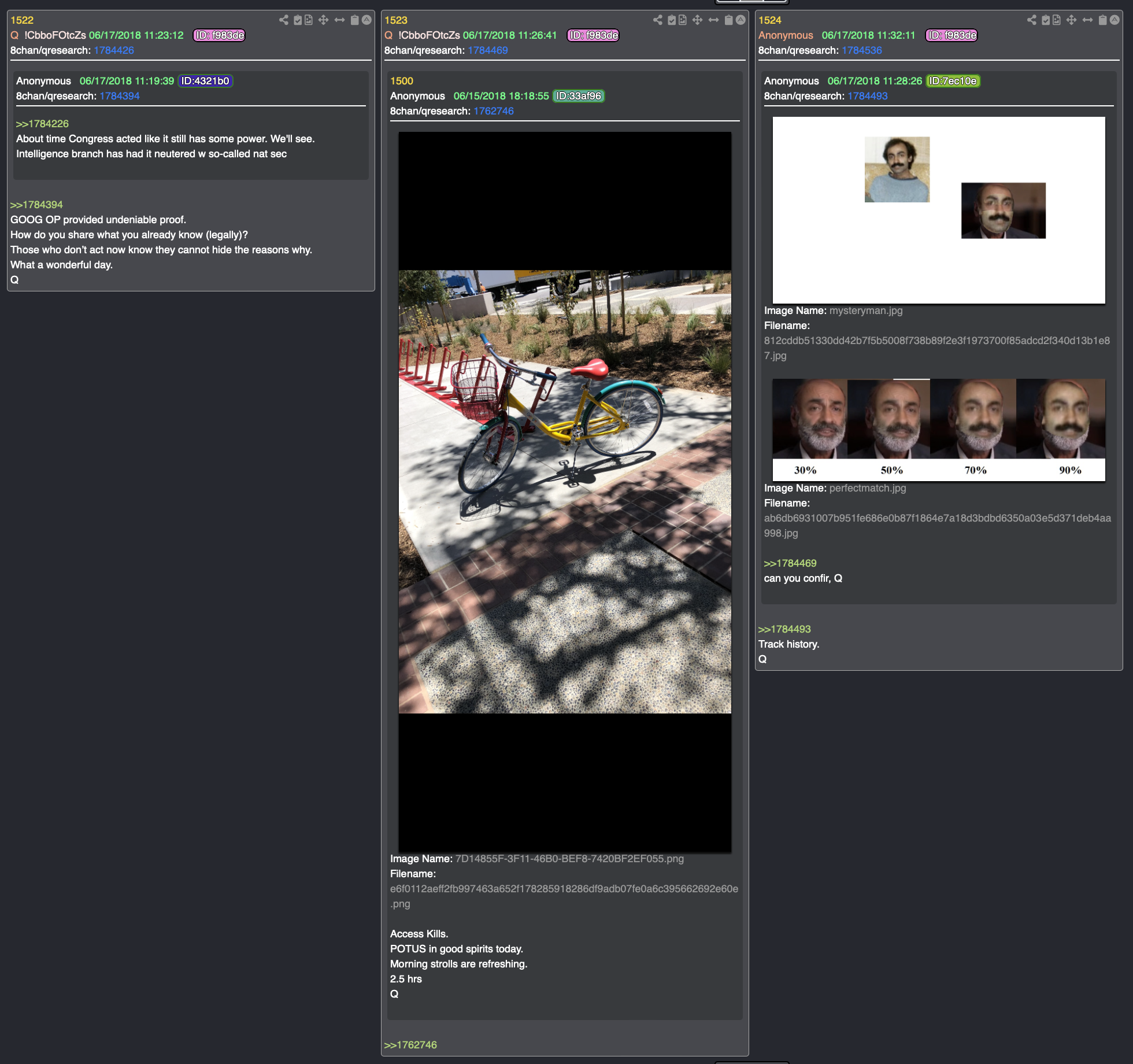This screenshot has height=1064, width=1133.
Task: Click the timestamp 06/17/2018 11:23:12
Action: point(136,35)
